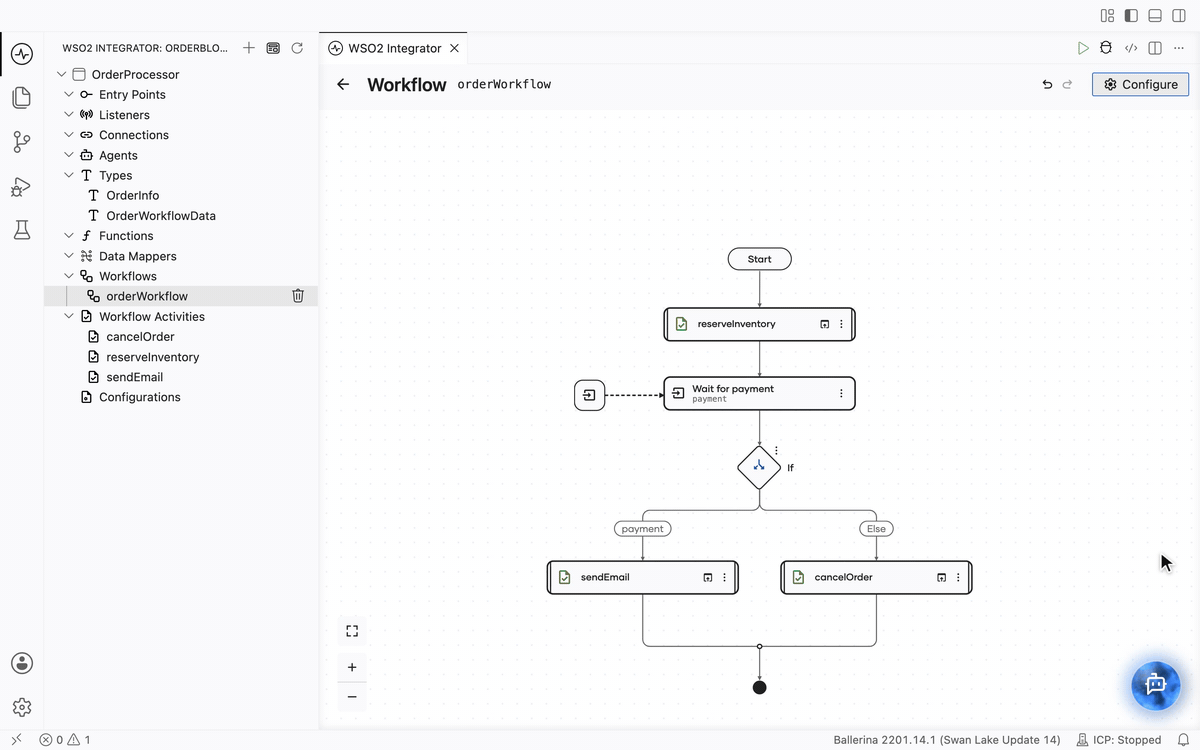Close the WSO2 Integrator tab
This screenshot has width=1200, height=750.
(x=454, y=48)
